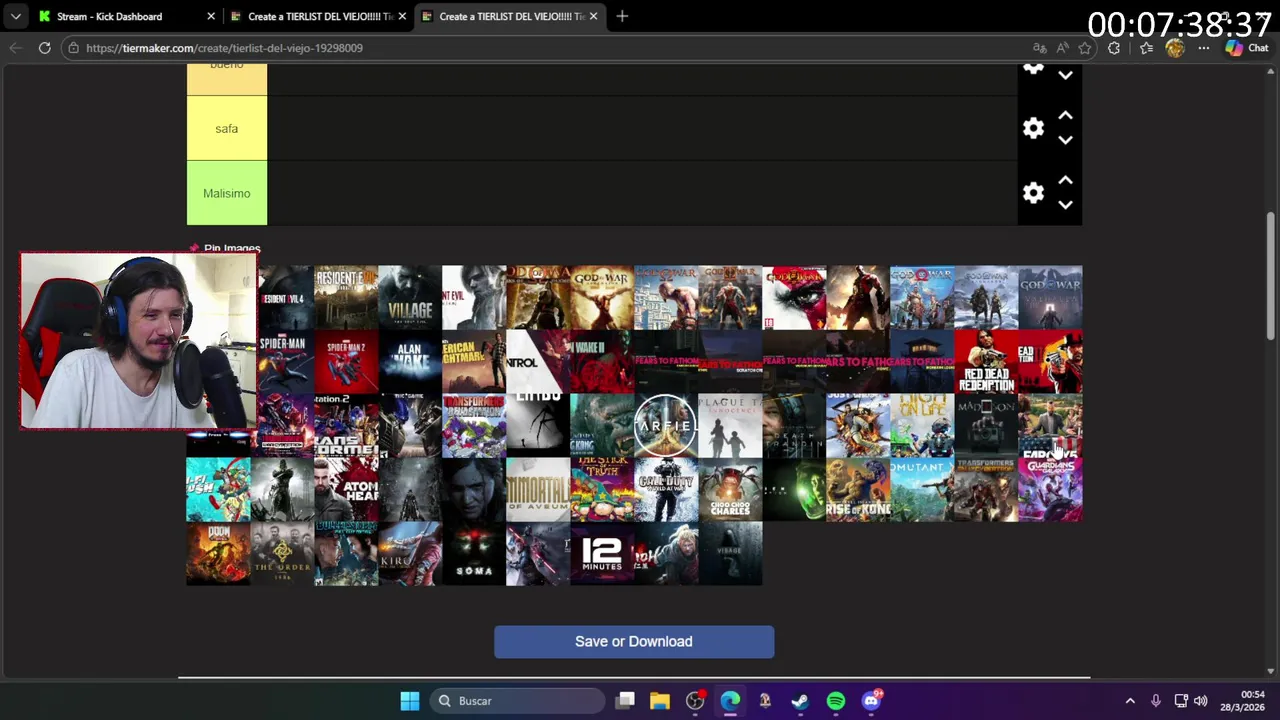Select the Choo Choo Charles thumbnail
This screenshot has width=1280, height=720.
click(730, 489)
